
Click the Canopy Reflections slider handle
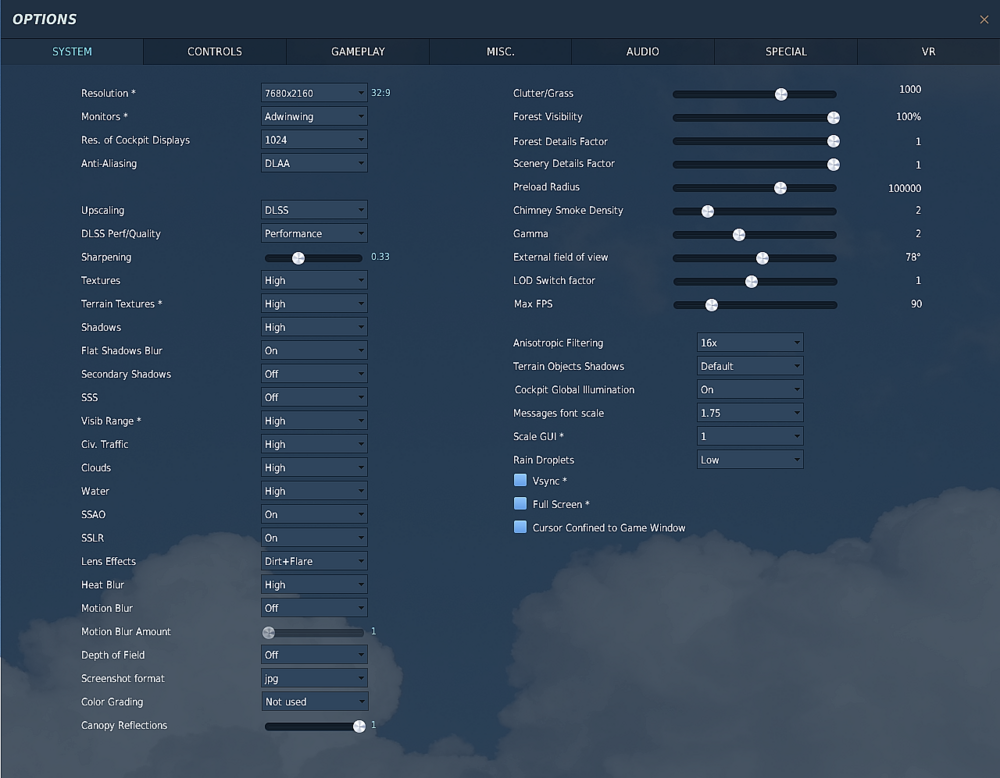click(359, 726)
